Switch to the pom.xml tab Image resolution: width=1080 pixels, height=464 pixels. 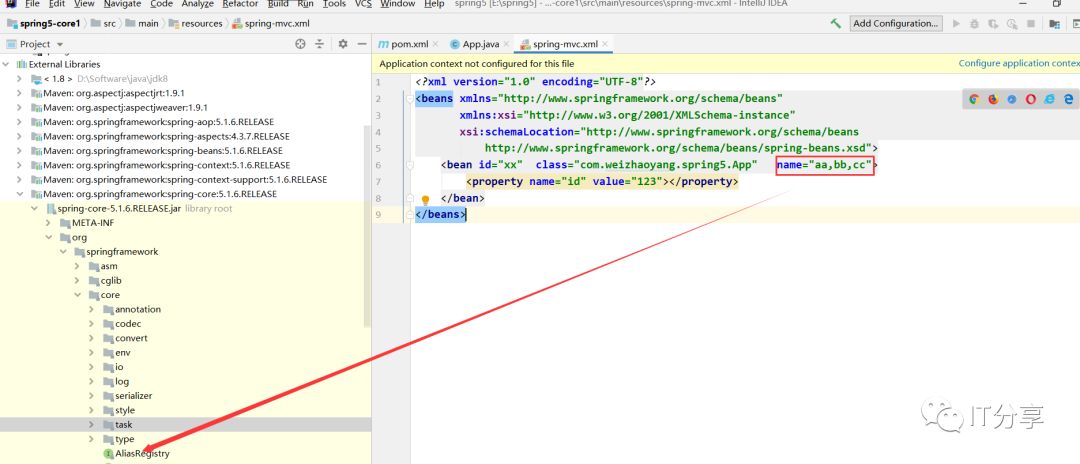point(409,44)
